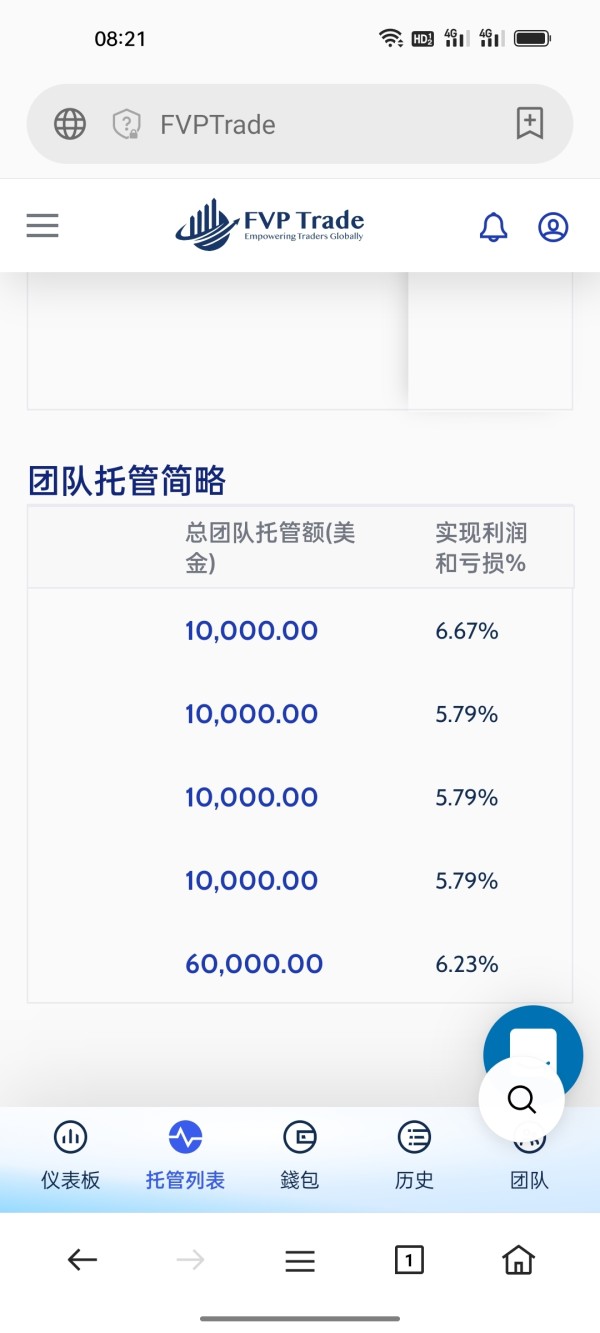Show open browser tabs switcher
This screenshot has width=600, height=1333.
click(x=408, y=1261)
